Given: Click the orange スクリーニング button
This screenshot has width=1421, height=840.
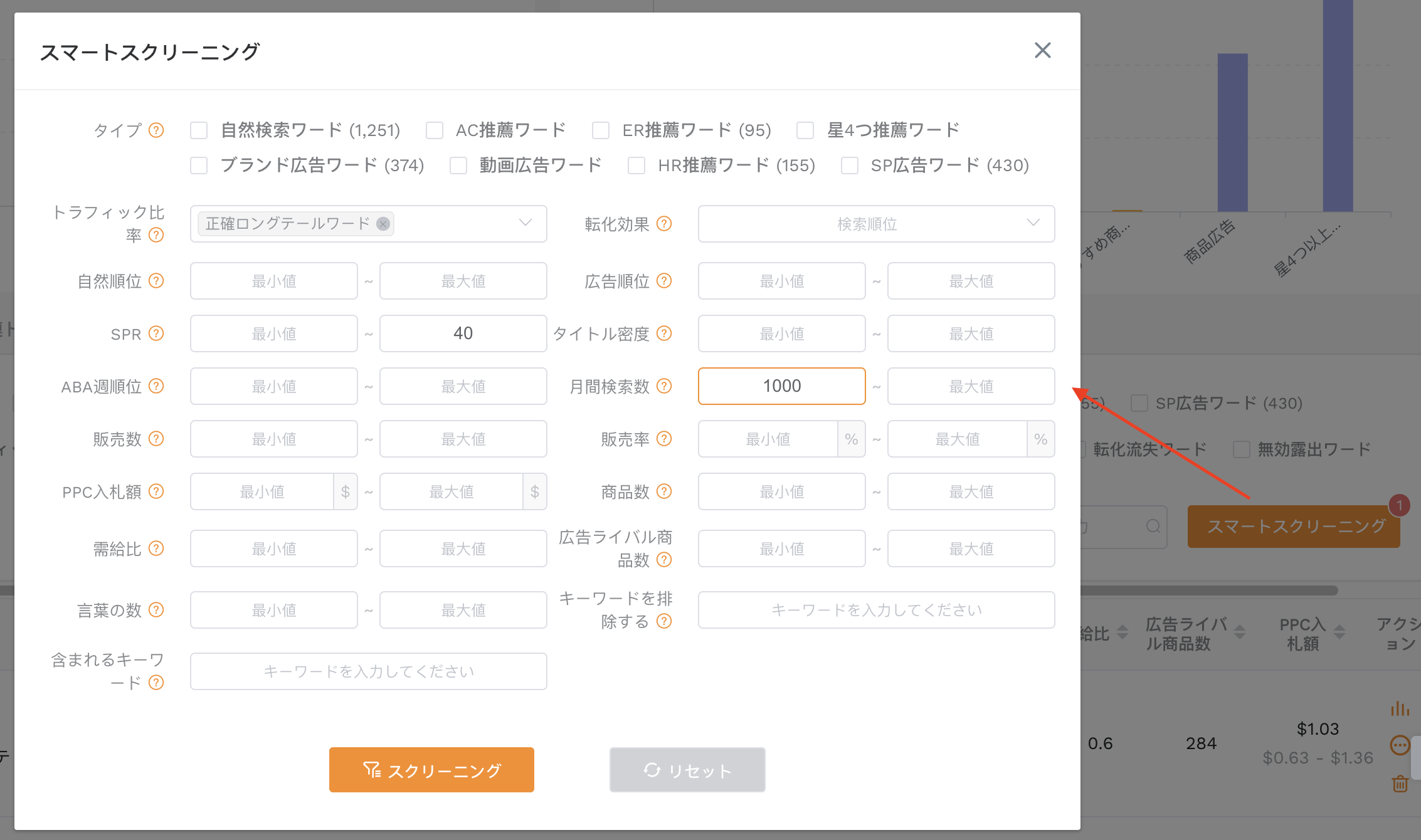Looking at the screenshot, I should tap(431, 770).
